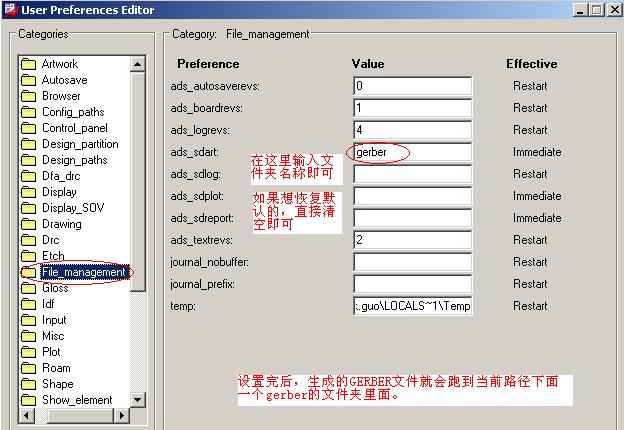Screen dimensions: 624x430
Task: Click the folder icon next to Input
Action: click(28, 320)
